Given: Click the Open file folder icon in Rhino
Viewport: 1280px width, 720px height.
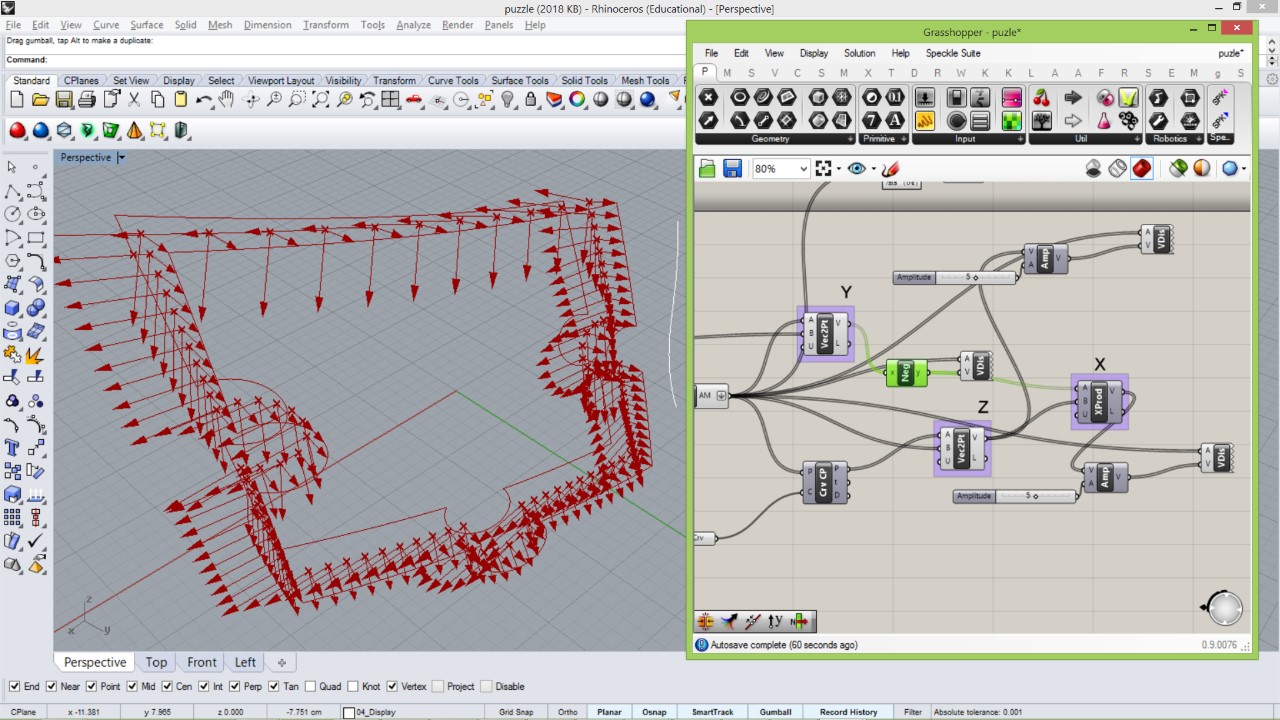Looking at the screenshot, I should click(x=40, y=99).
